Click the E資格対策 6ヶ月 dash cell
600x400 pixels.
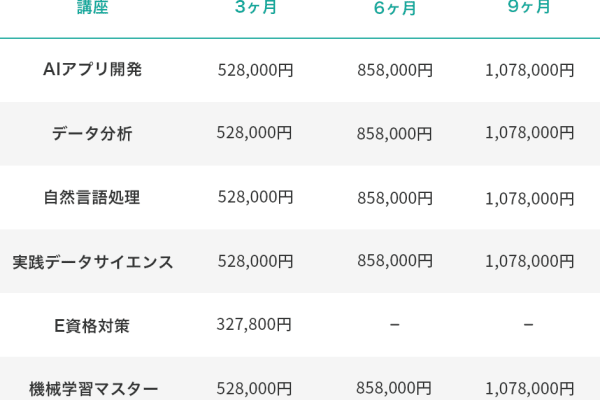pos(394,324)
